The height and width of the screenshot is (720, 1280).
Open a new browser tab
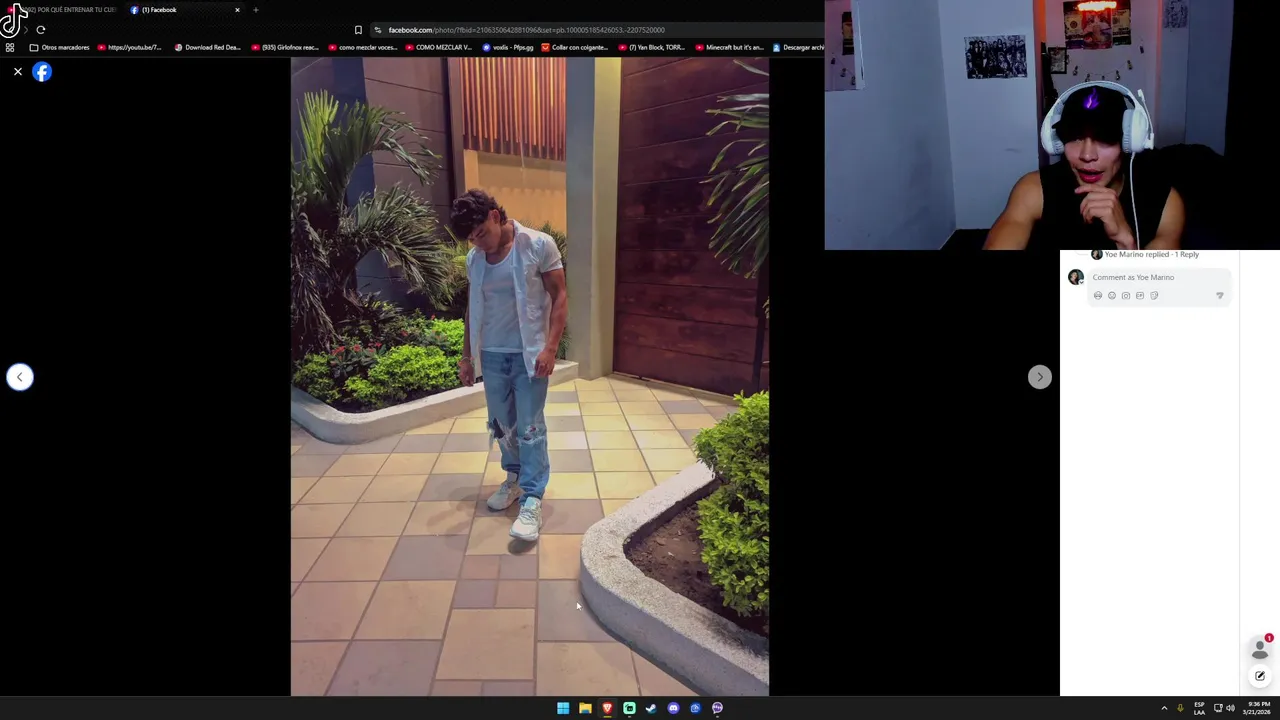click(255, 10)
